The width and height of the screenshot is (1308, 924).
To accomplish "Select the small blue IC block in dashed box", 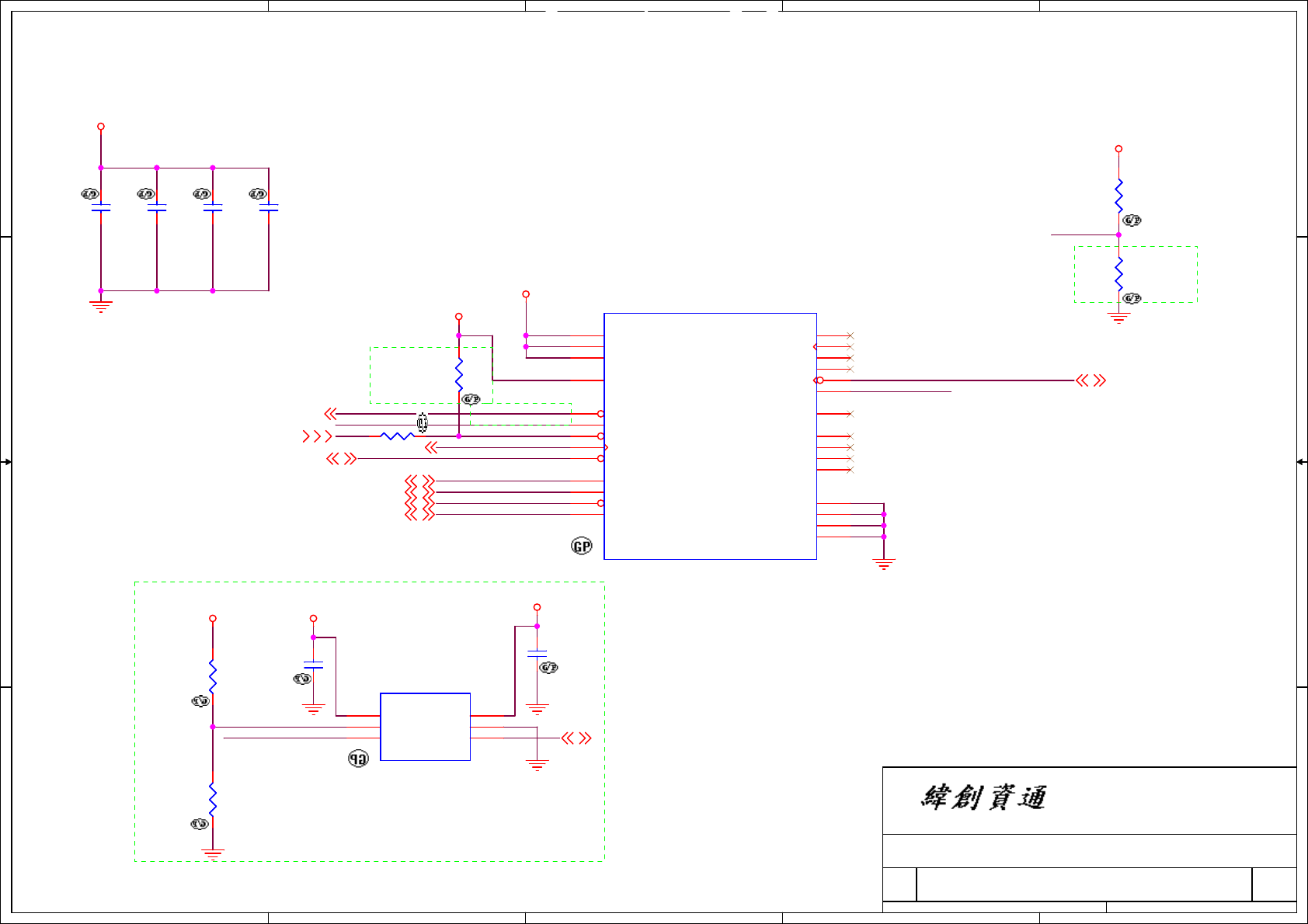I will pyautogui.click(x=425, y=727).
